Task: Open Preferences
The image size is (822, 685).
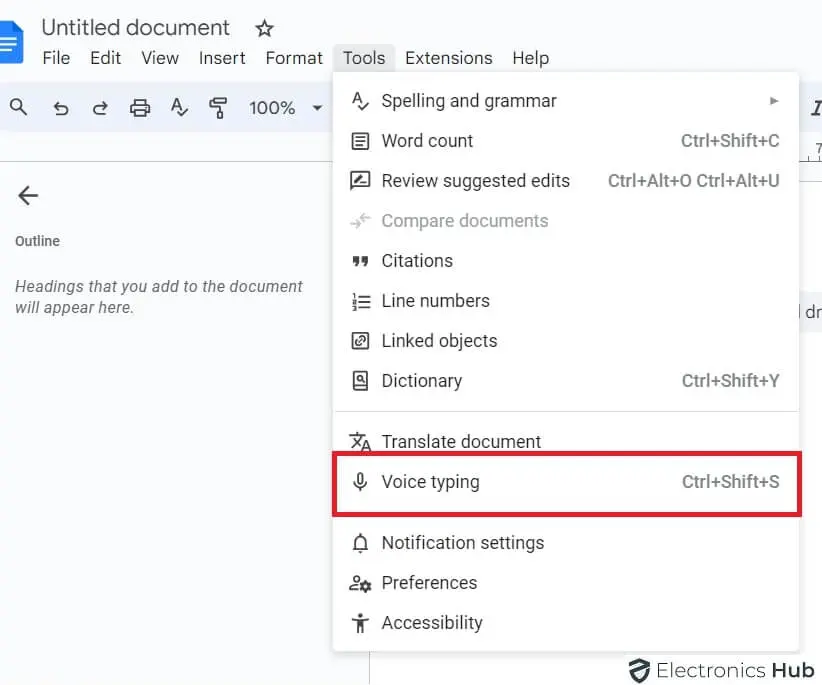Action: [566, 583]
